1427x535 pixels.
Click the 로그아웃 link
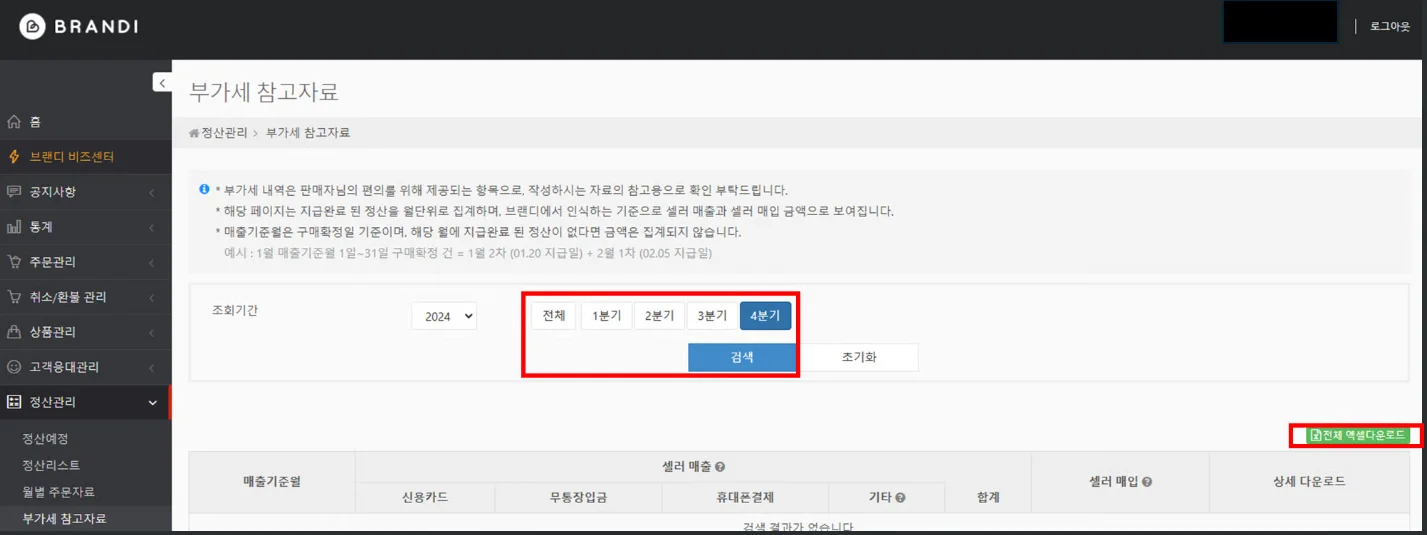[1389, 26]
